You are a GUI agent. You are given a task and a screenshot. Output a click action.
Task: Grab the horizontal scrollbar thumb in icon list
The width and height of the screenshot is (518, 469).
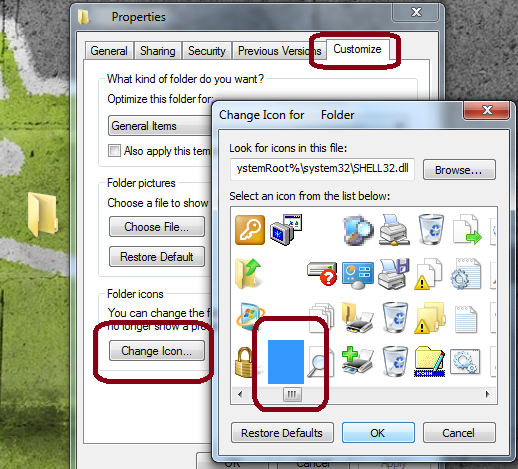[292, 395]
